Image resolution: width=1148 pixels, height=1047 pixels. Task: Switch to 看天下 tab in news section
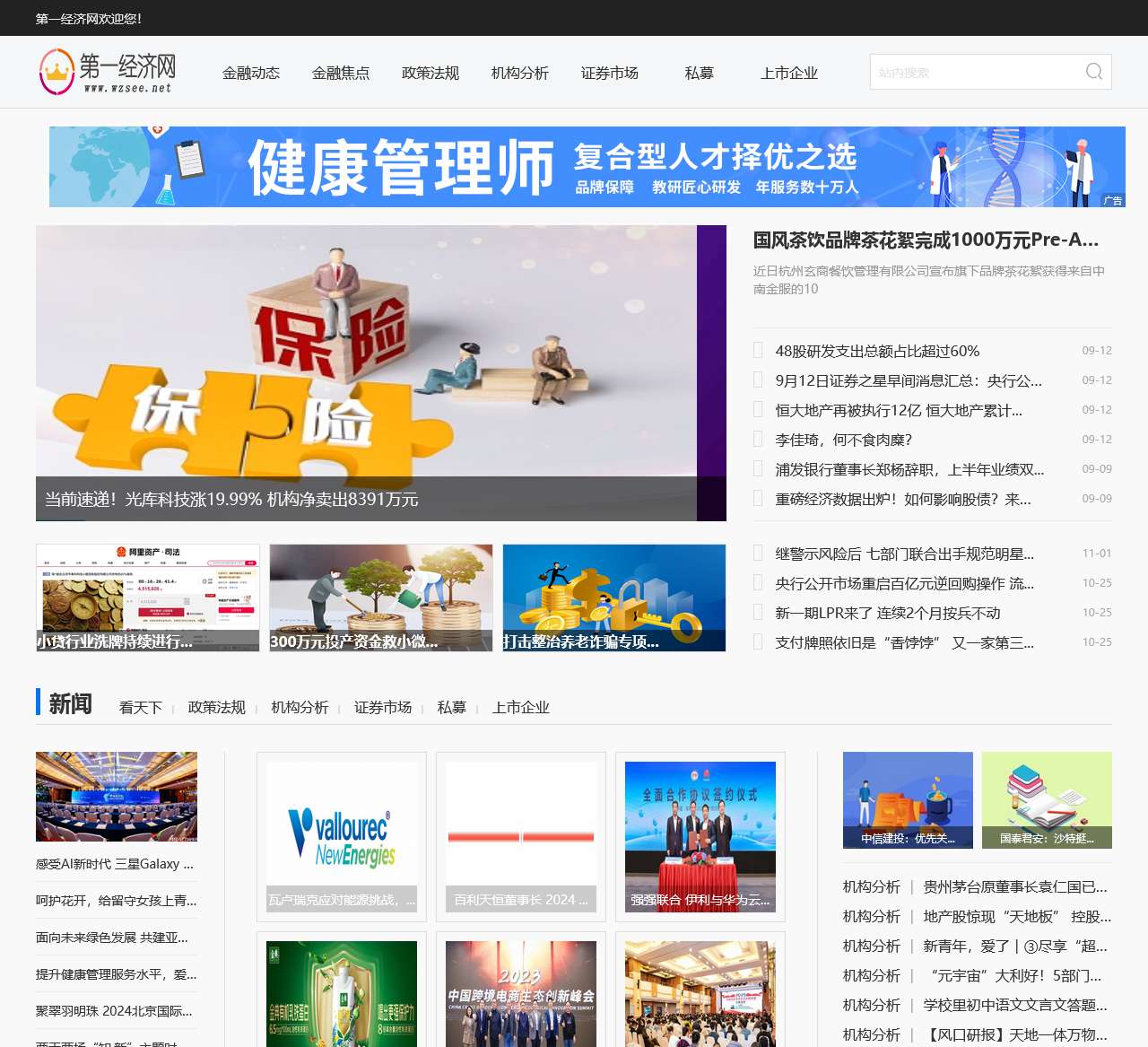(x=141, y=708)
